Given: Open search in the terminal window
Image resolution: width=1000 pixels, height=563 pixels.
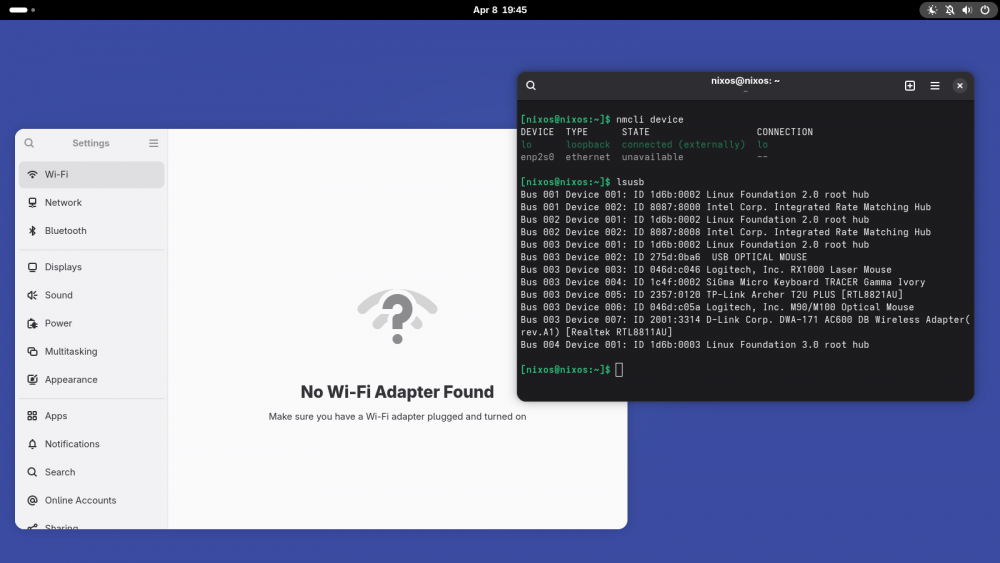Looking at the screenshot, I should [x=531, y=85].
